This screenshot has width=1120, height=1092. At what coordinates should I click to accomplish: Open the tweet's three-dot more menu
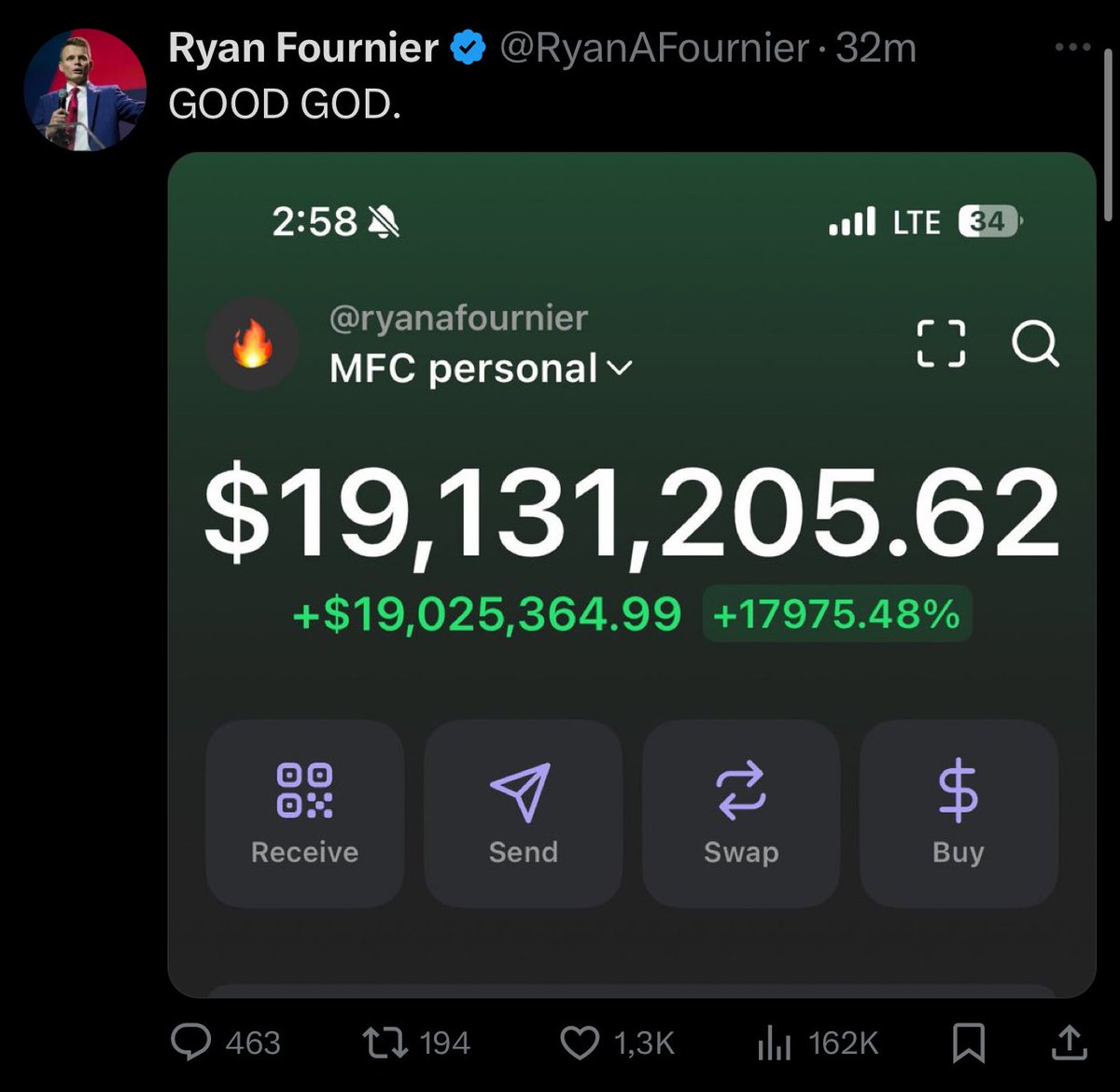click(x=1071, y=47)
